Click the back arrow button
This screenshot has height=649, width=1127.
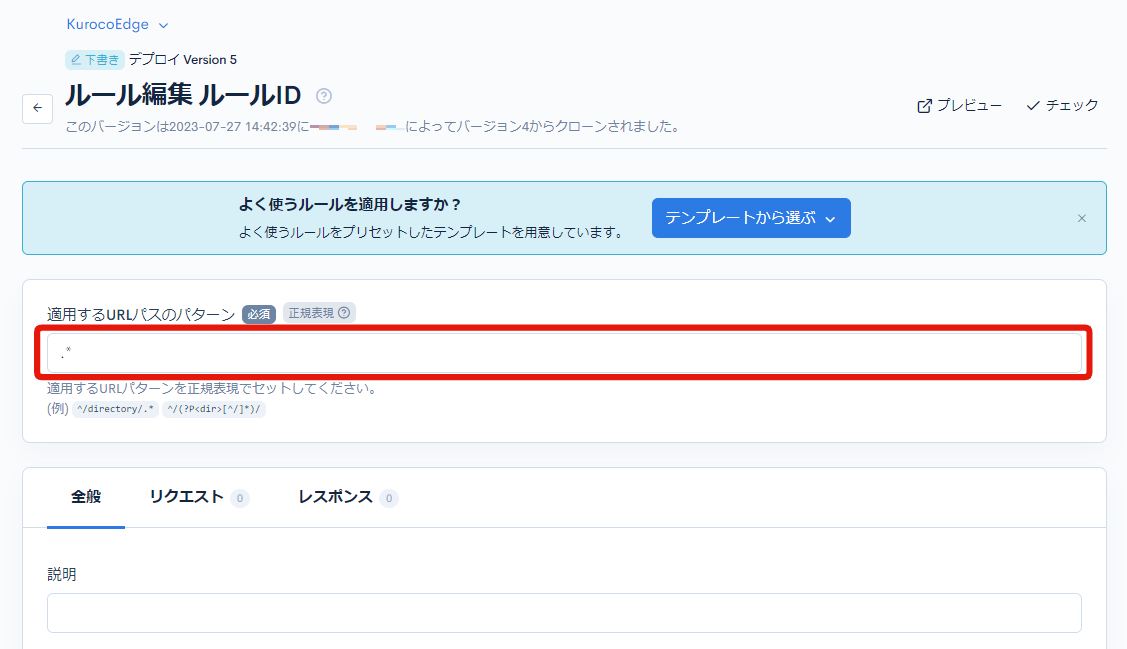tap(37, 109)
